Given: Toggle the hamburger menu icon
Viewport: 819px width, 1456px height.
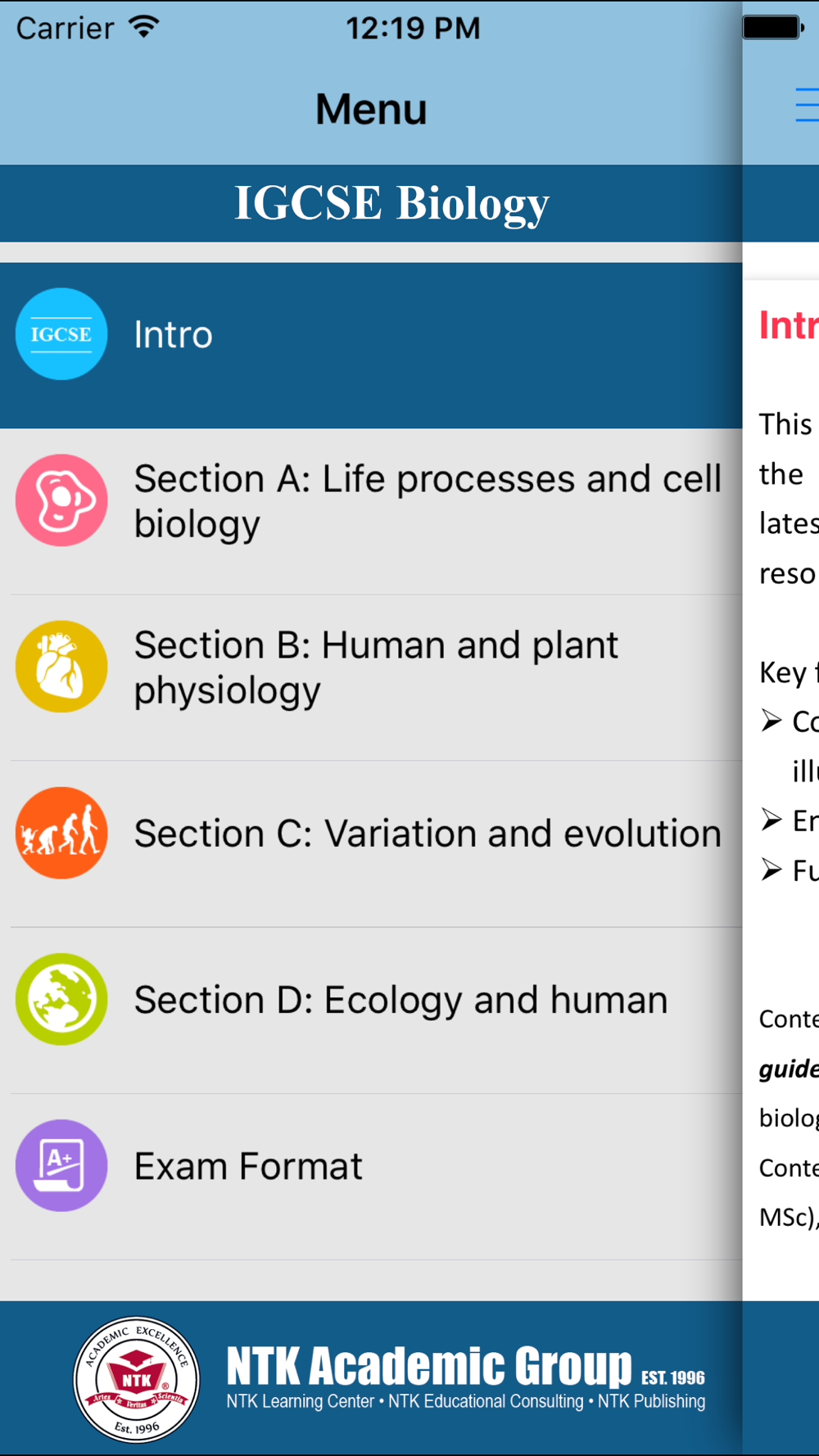Looking at the screenshot, I should point(808,105).
